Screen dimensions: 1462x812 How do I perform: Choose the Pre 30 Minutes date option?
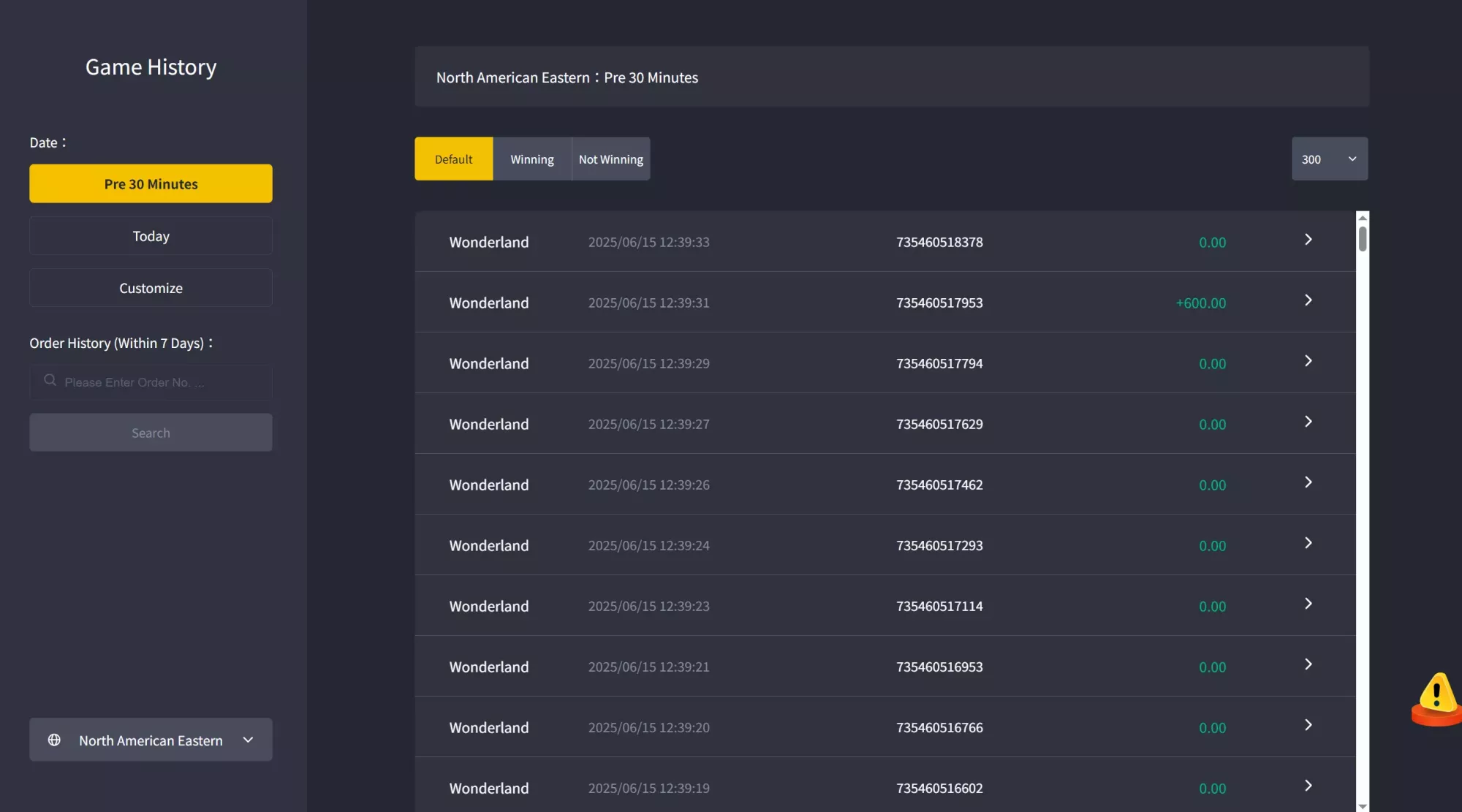point(151,183)
